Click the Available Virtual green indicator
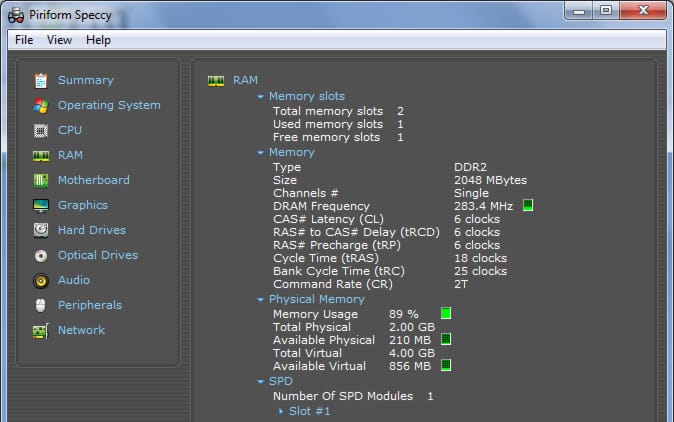The height and width of the screenshot is (422, 674). point(446,366)
